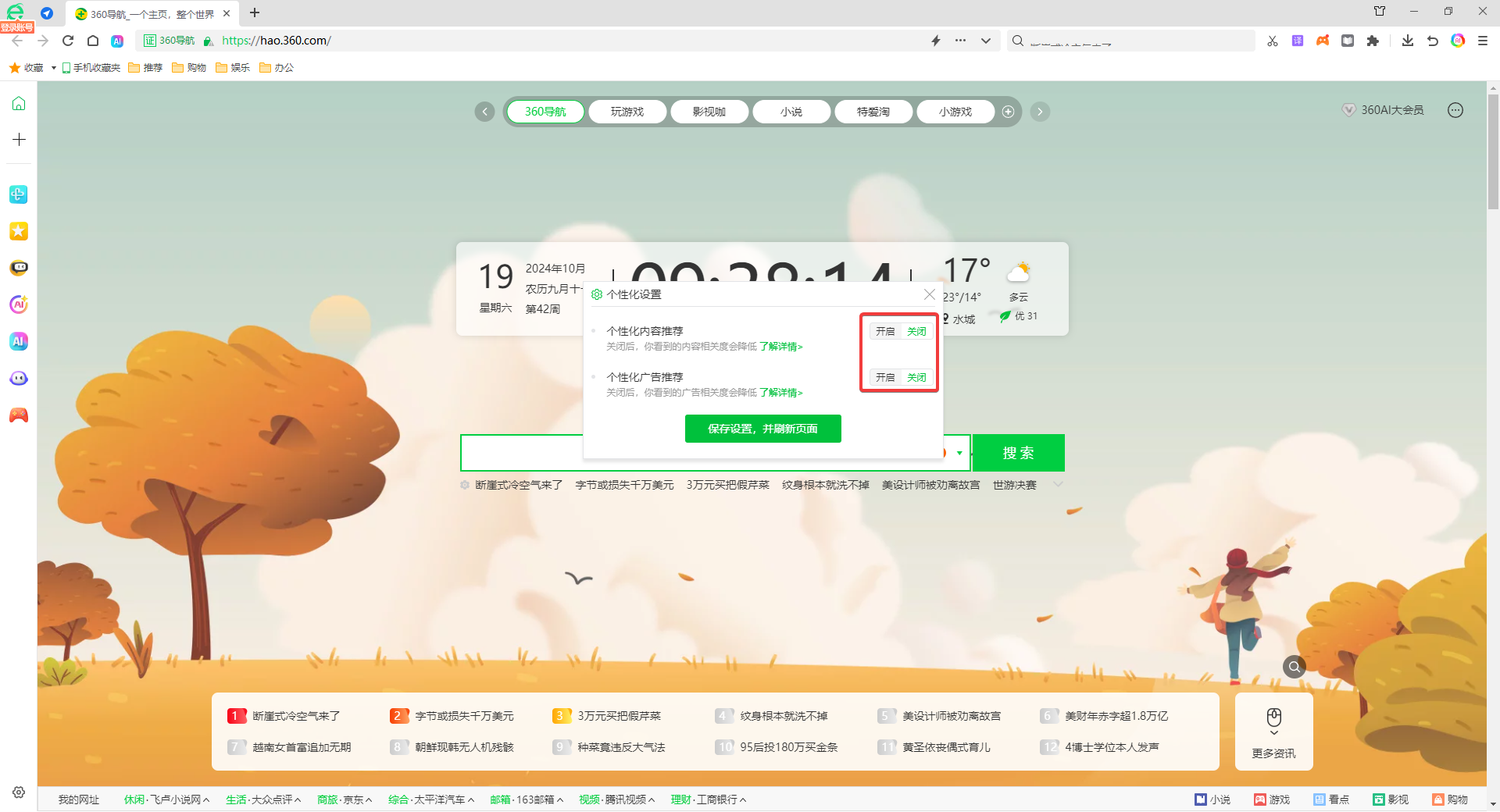The height and width of the screenshot is (812, 1500).
Task: Switch to the 影视咖 tab
Action: pos(709,112)
